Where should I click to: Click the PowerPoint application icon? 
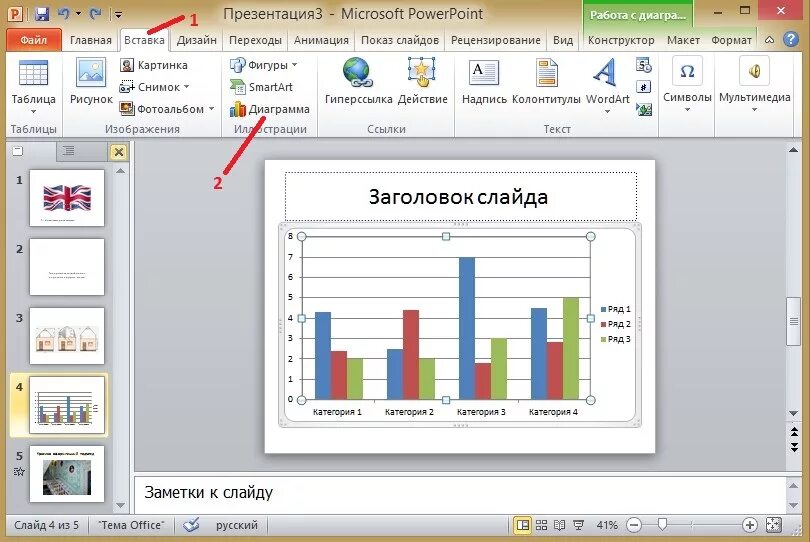coord(15,14)
